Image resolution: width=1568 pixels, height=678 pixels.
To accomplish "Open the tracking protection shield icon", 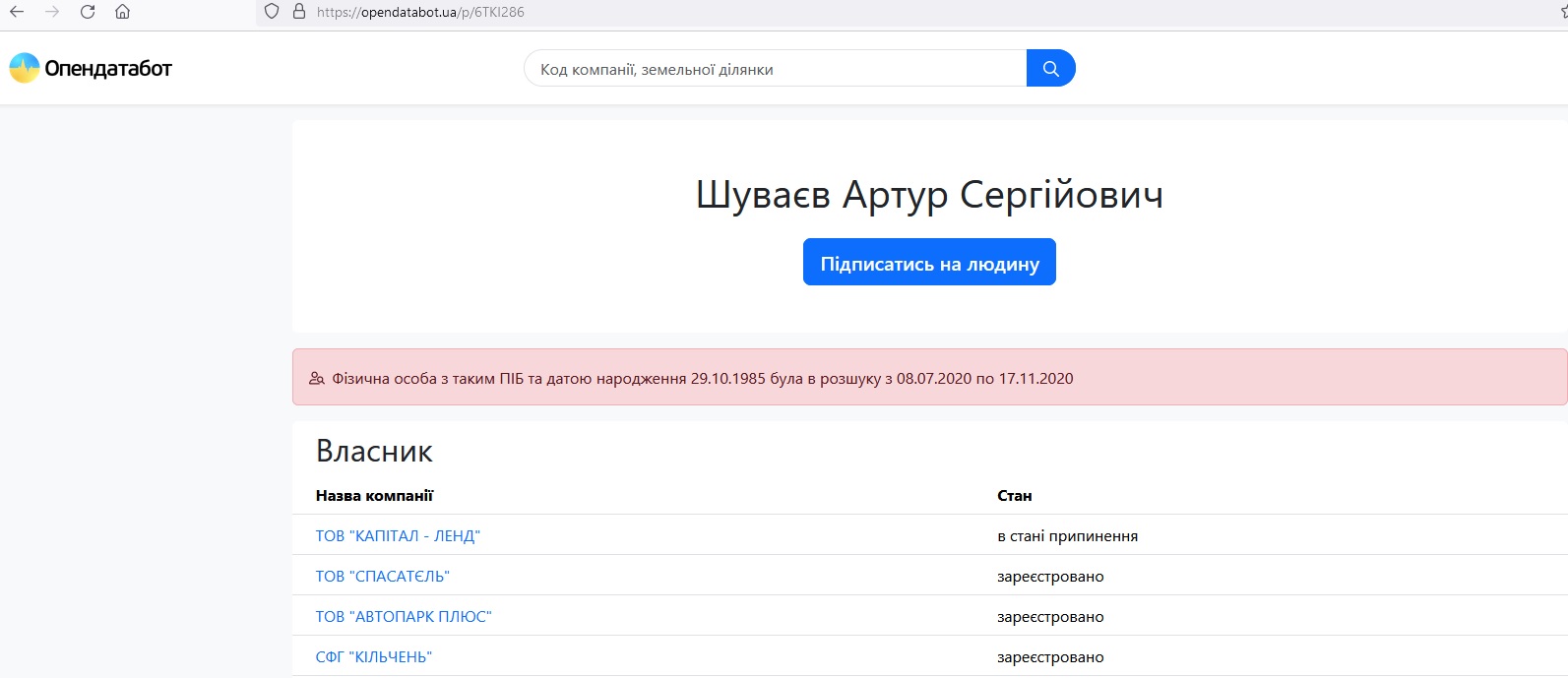I will 273,12.
